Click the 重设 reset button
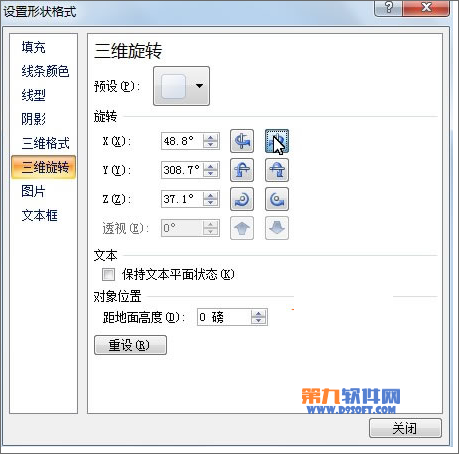 130,345
